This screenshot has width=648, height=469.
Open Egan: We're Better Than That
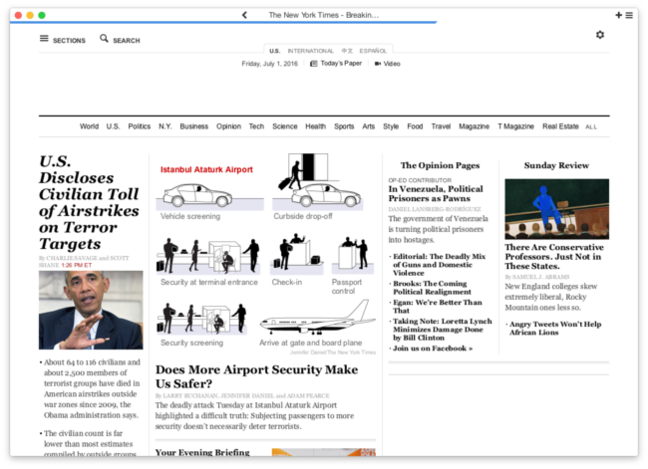437,306
